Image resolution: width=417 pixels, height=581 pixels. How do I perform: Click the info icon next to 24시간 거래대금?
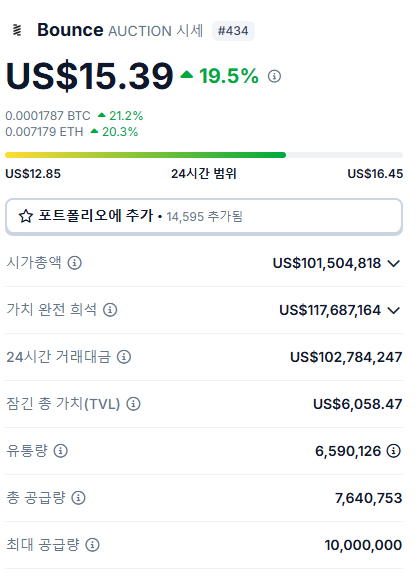(124, 357)
